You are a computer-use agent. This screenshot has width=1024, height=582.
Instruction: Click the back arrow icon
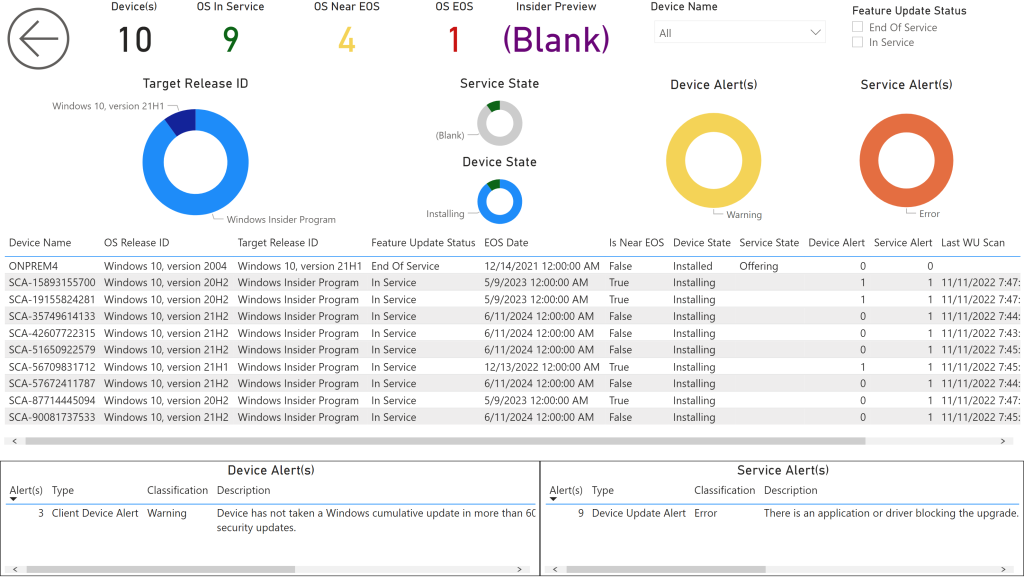(x=38, y=39)
